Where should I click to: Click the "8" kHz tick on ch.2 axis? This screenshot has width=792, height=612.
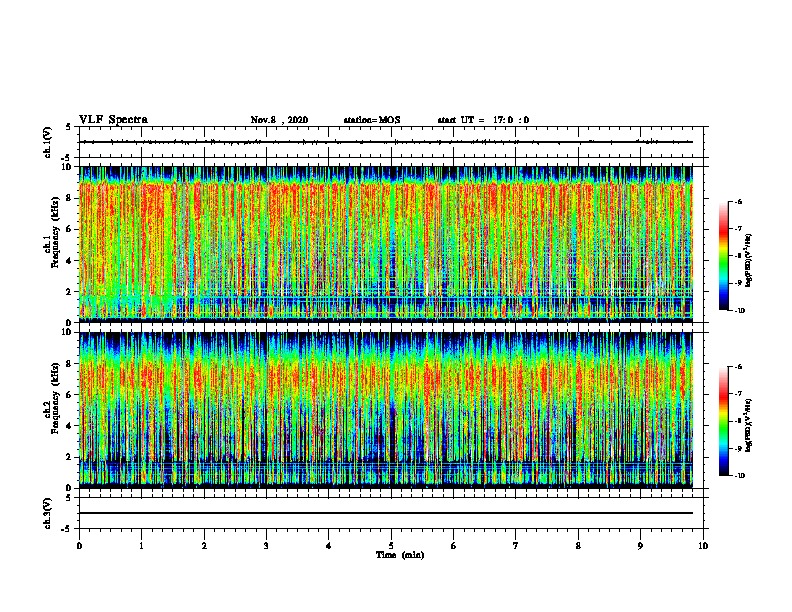click(69, 364)
